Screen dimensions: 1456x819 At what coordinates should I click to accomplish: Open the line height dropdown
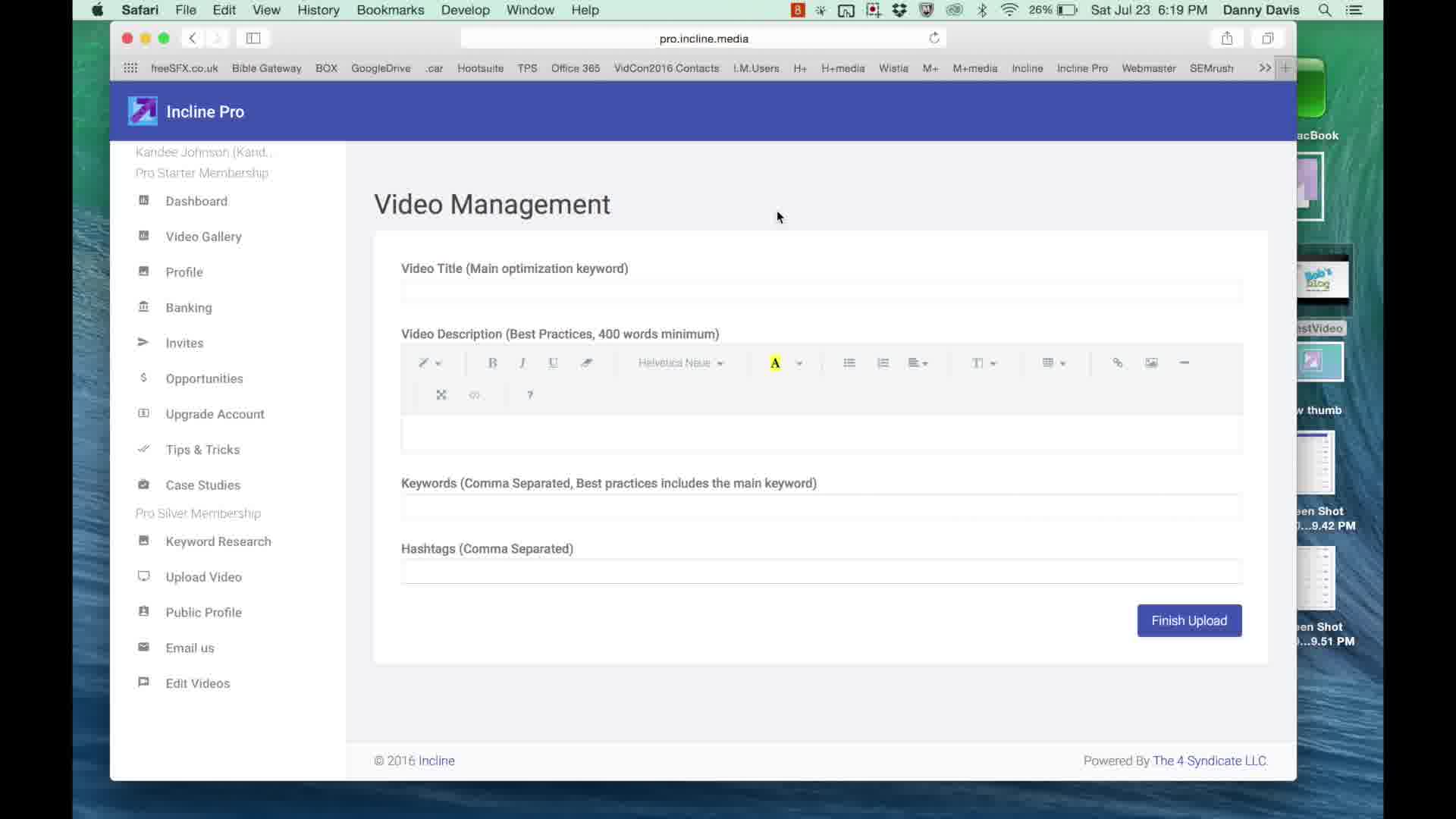click(984, 363)
